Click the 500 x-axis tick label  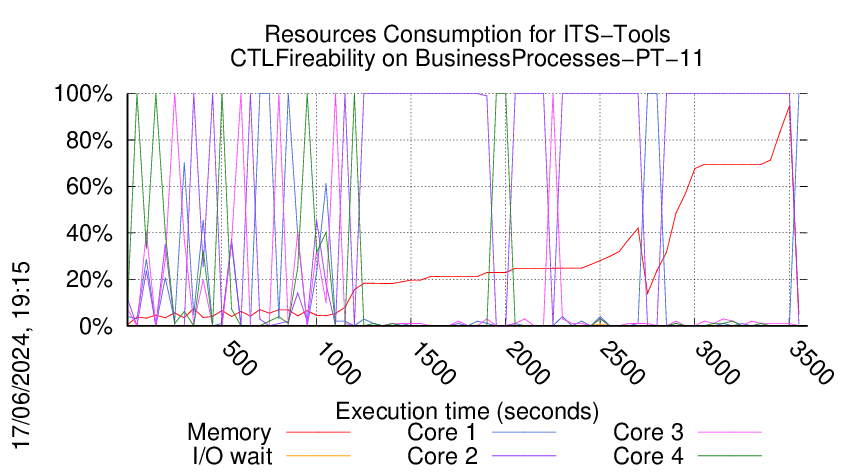coord(239,358)
